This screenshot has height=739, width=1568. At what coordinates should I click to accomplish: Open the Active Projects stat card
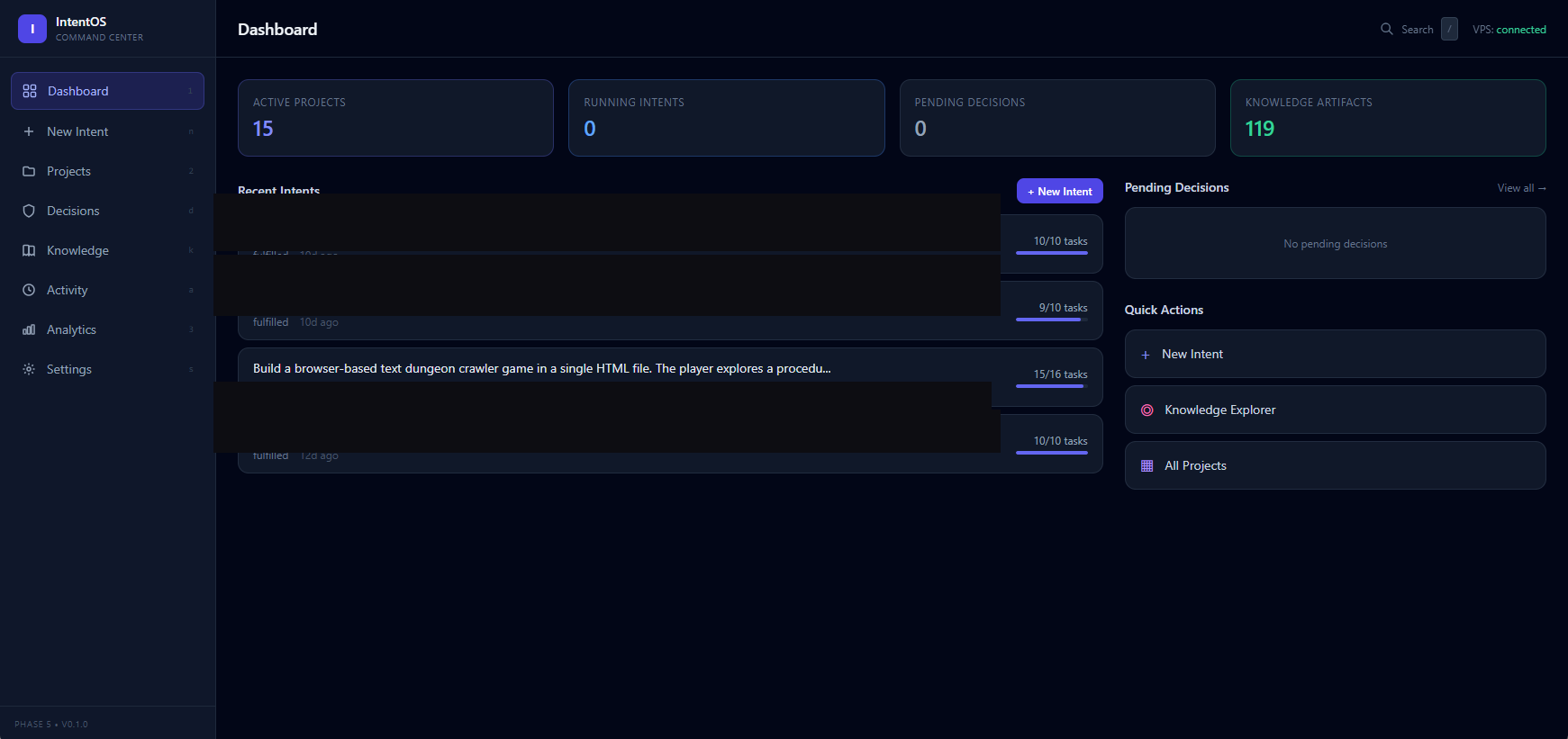[x=395, y=118]
